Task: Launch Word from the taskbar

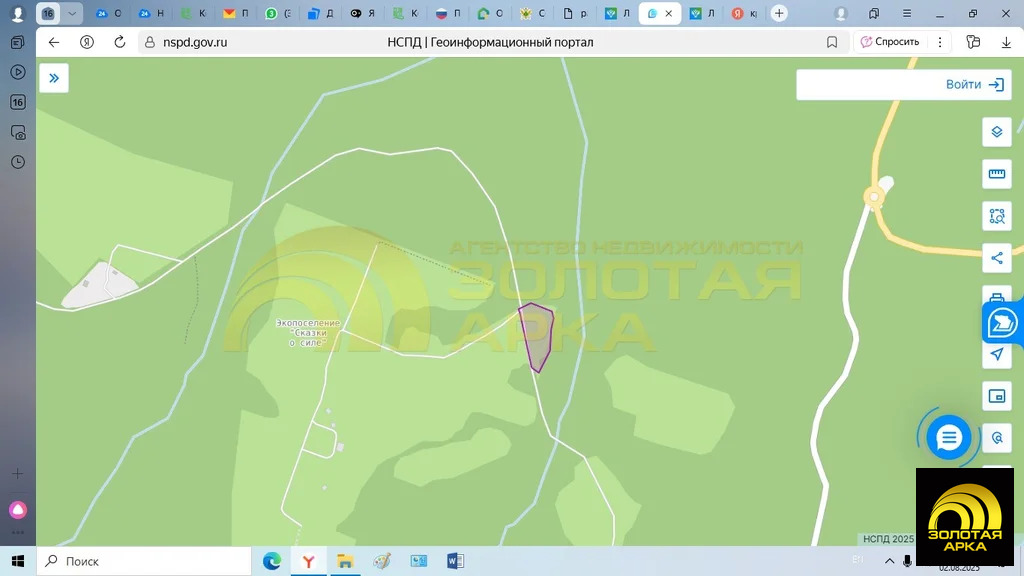Action: point(455,561)
